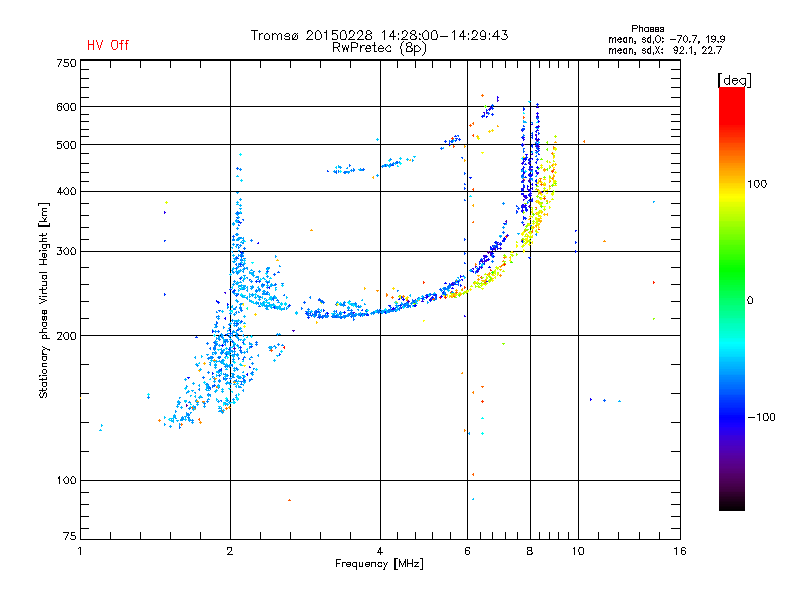Click the '[deg]' colorbar unit label
Viewport: 800px width, 600px height.
734,80
